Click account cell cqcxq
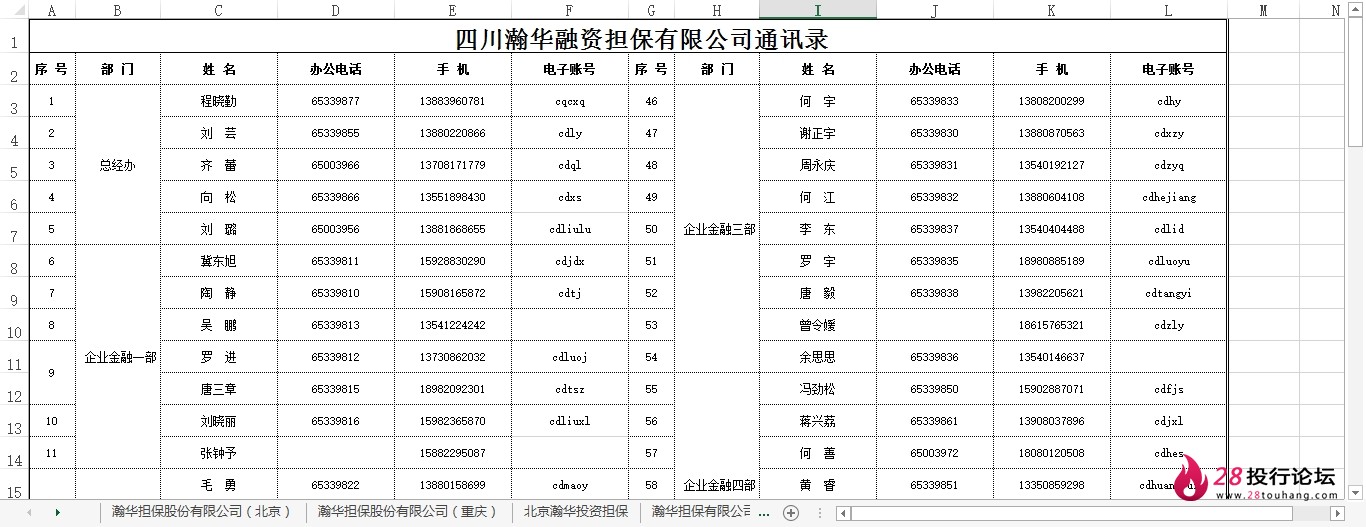 point(570,102)
